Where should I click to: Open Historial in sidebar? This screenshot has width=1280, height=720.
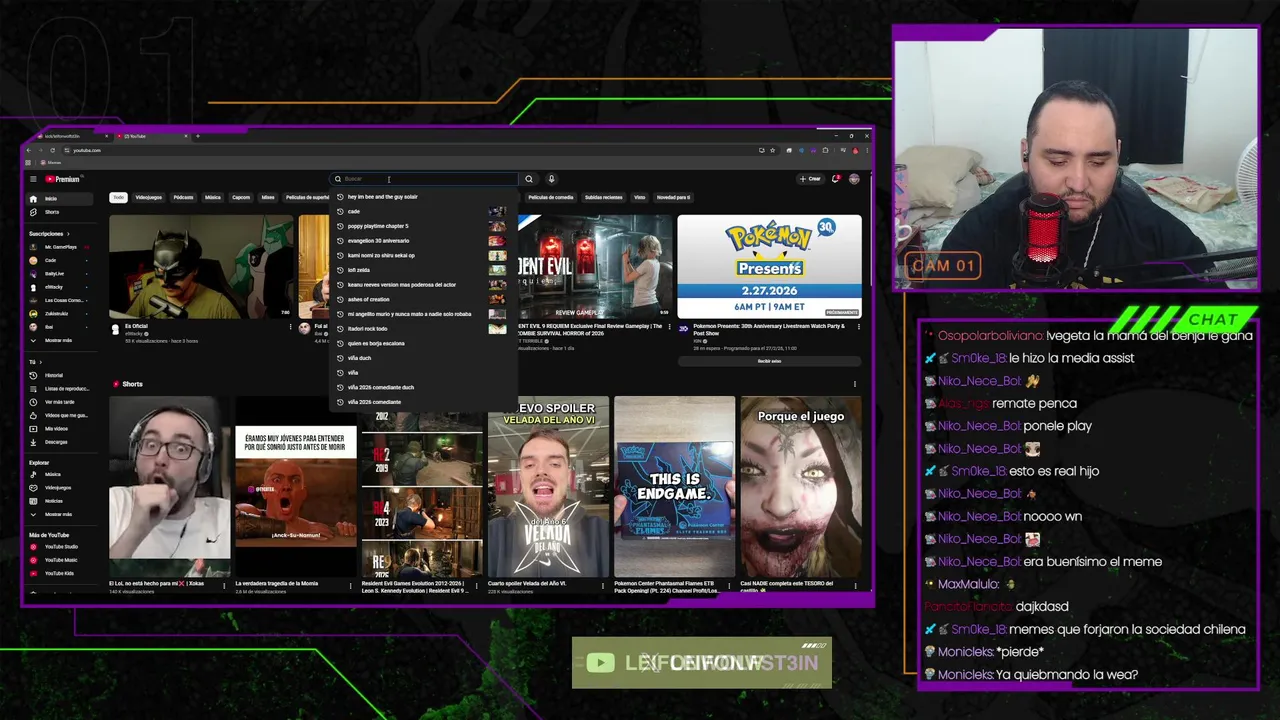60,375
